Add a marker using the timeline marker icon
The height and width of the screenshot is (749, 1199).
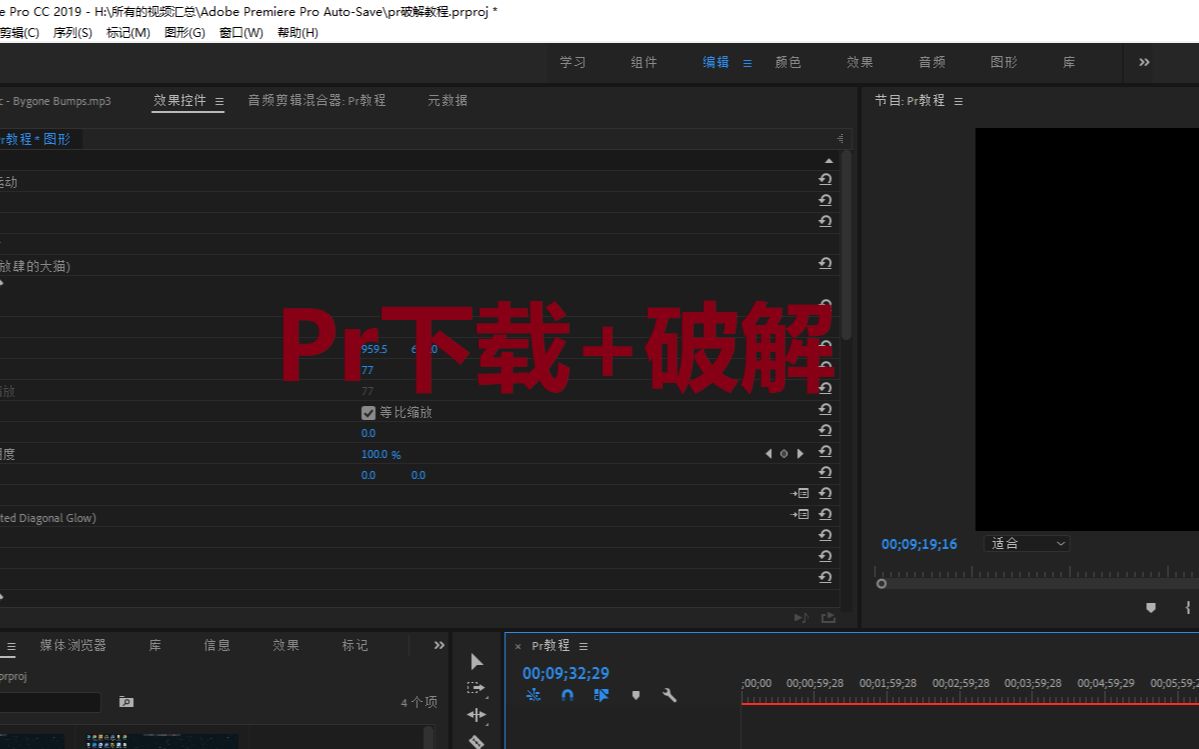636,695
